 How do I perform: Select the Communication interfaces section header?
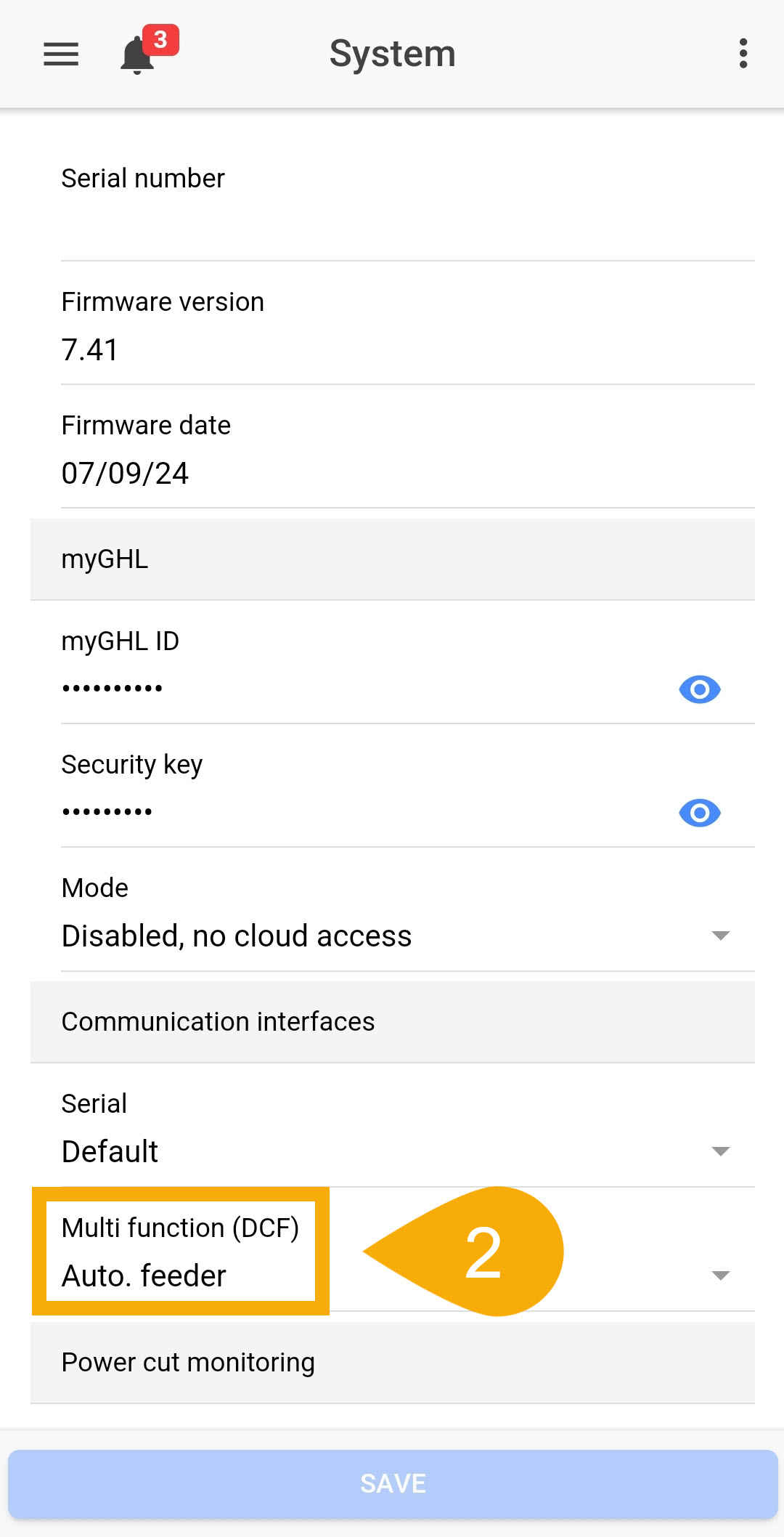click(392, 1022)
